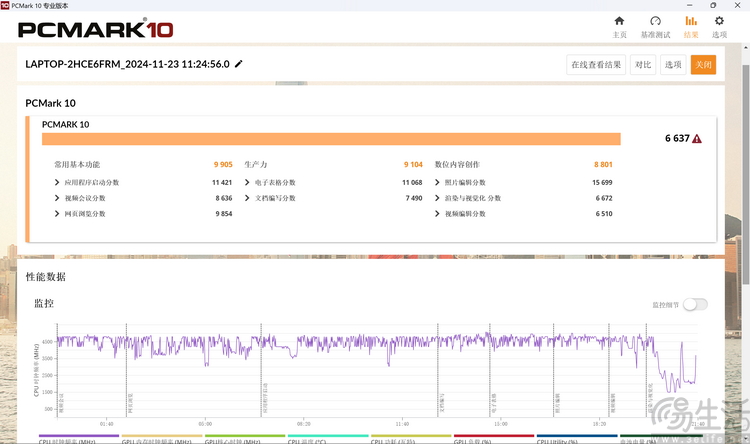
Task: Click the value 6 672
Action: tap(604, 198)
